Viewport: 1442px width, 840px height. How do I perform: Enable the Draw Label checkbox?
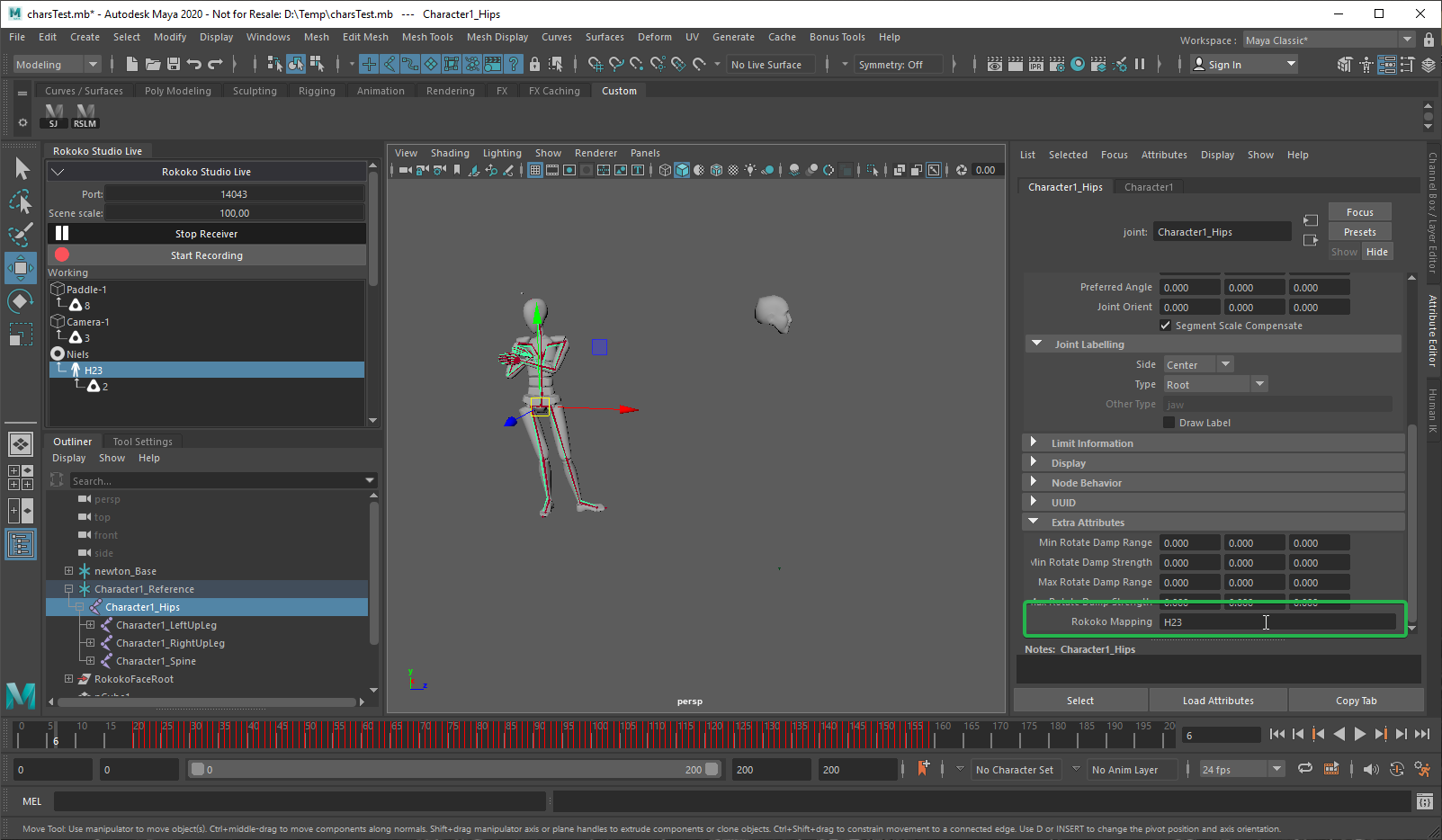tap(1169, 423)
